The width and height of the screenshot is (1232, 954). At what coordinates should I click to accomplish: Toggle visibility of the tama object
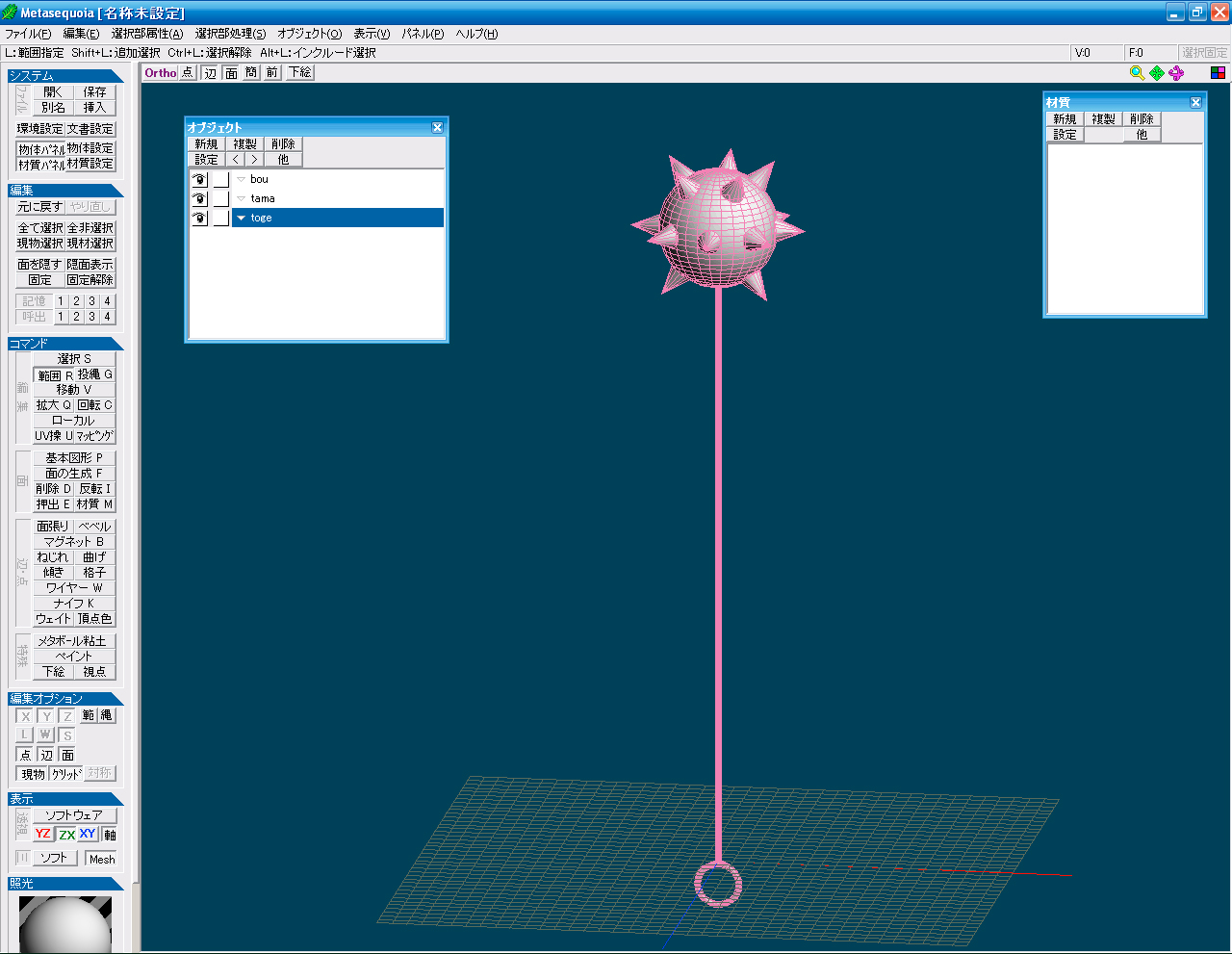pyautogui.click(x=199, y=199)
